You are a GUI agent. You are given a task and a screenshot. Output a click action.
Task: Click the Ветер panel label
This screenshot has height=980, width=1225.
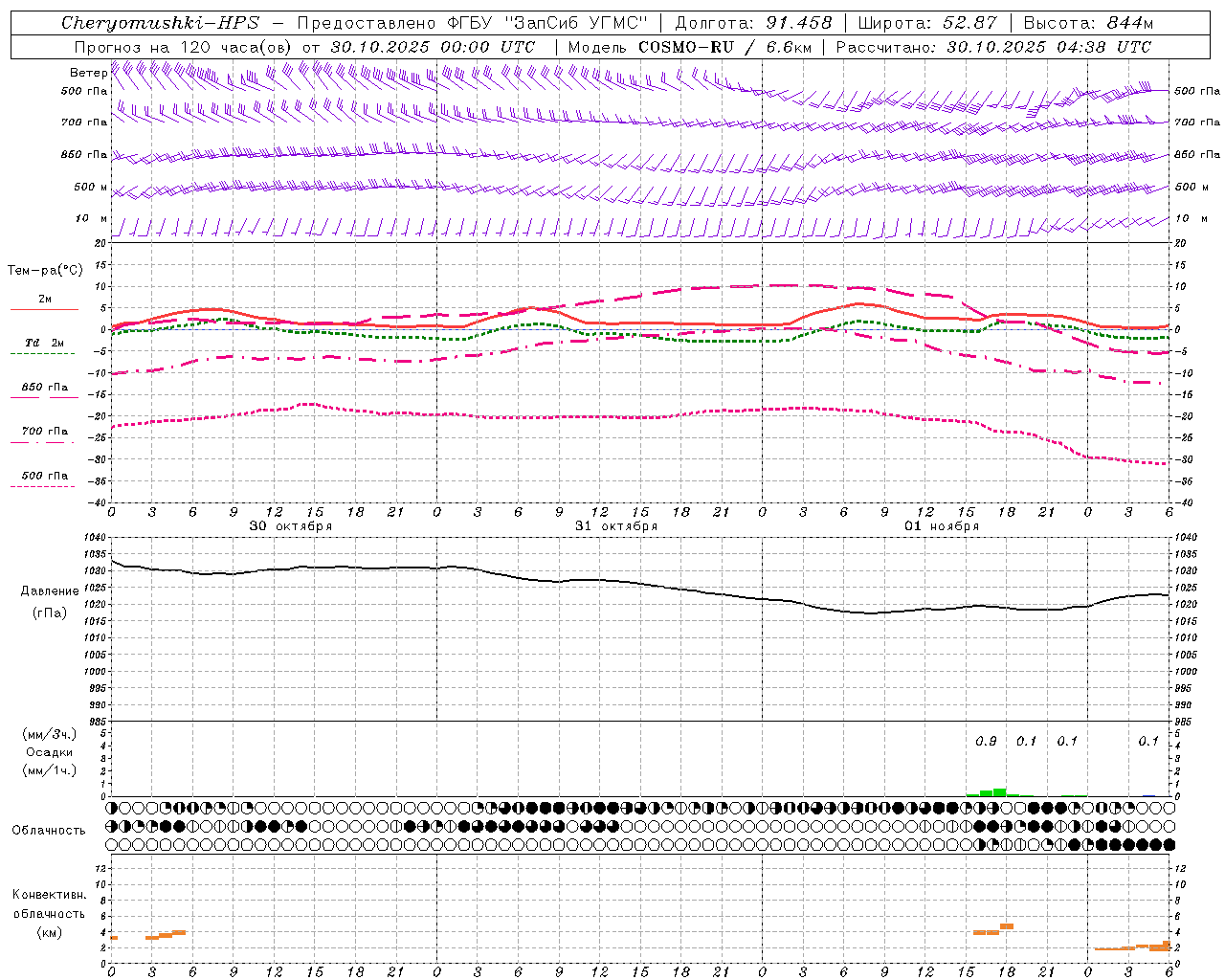point(88,73)
